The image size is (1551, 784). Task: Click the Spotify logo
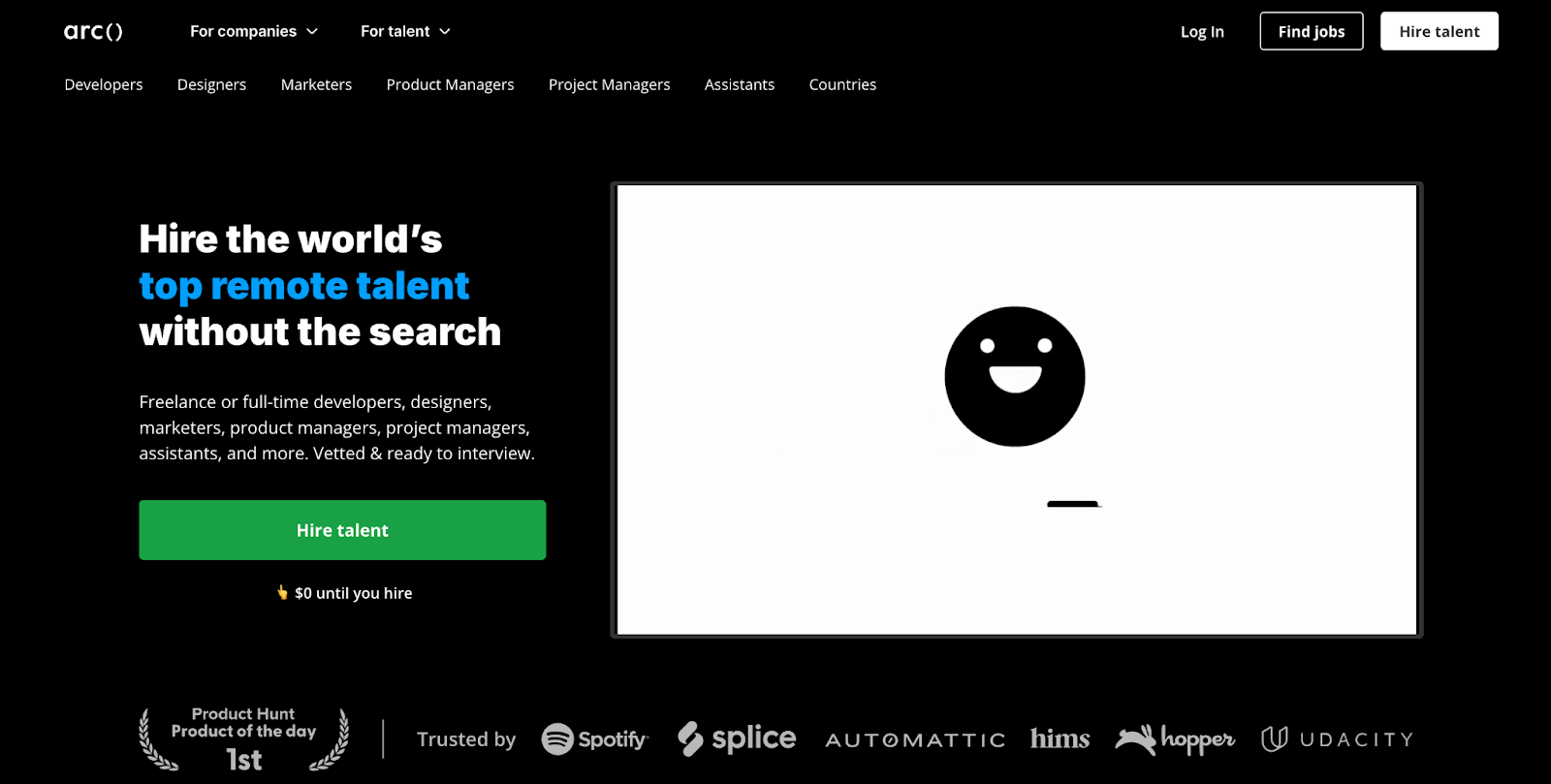[x=594, y=739]
